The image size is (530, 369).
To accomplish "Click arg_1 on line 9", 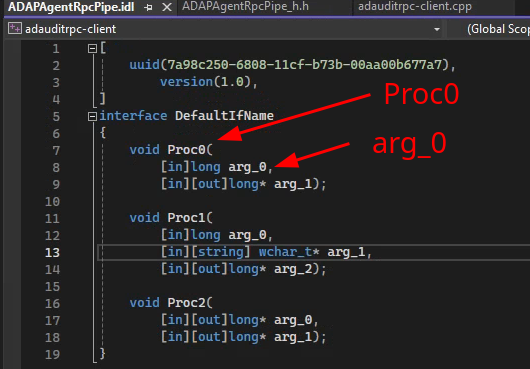I will [x=293, y=184].
